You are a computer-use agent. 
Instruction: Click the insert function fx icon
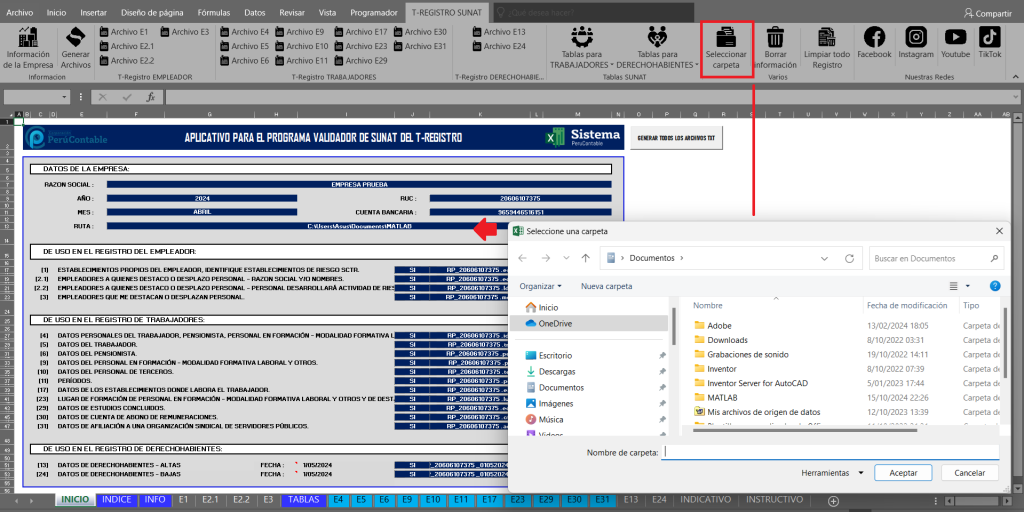(150, 97)
